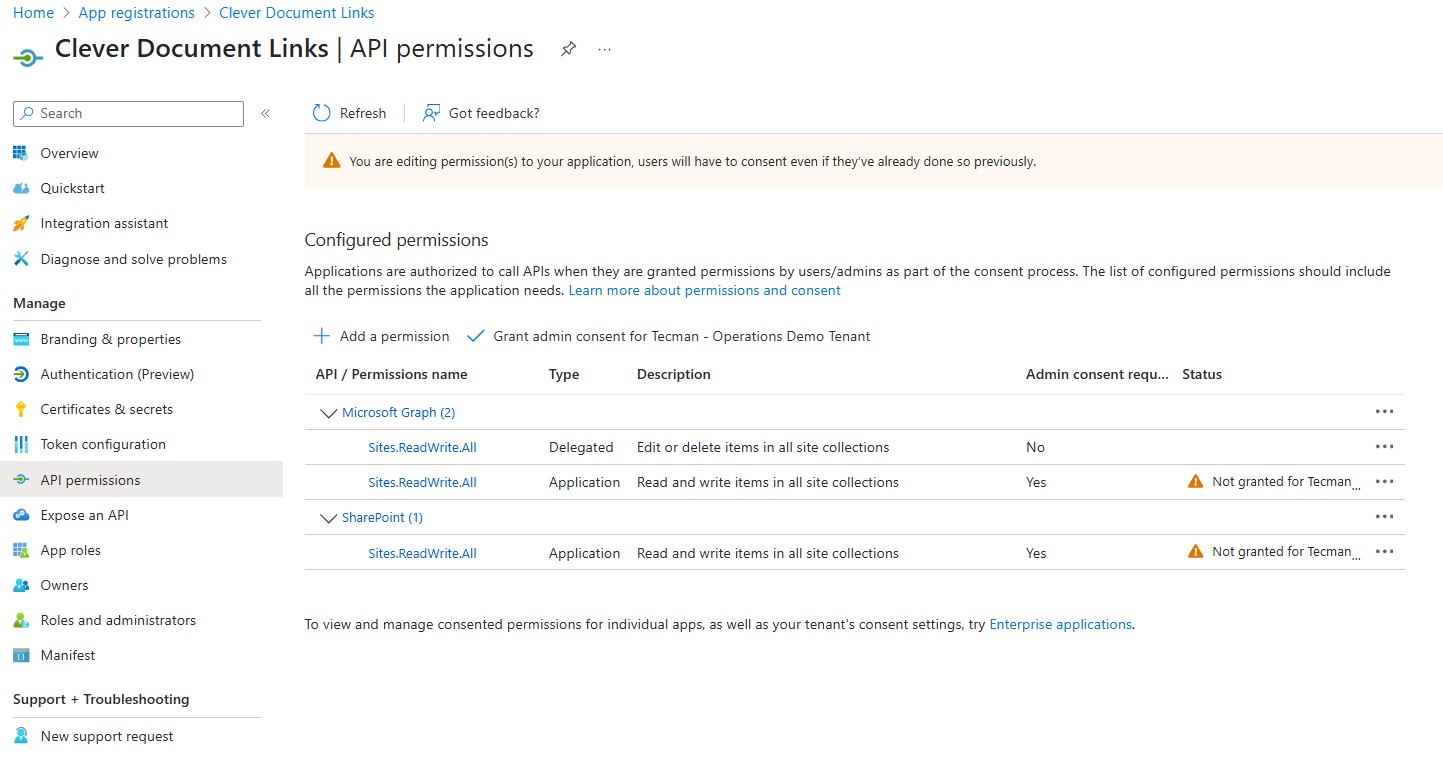The height and width of the screenshot is (765, 1443).
Task: Open more options for Microsoft Graph group row
Action: coord(1384,411)
